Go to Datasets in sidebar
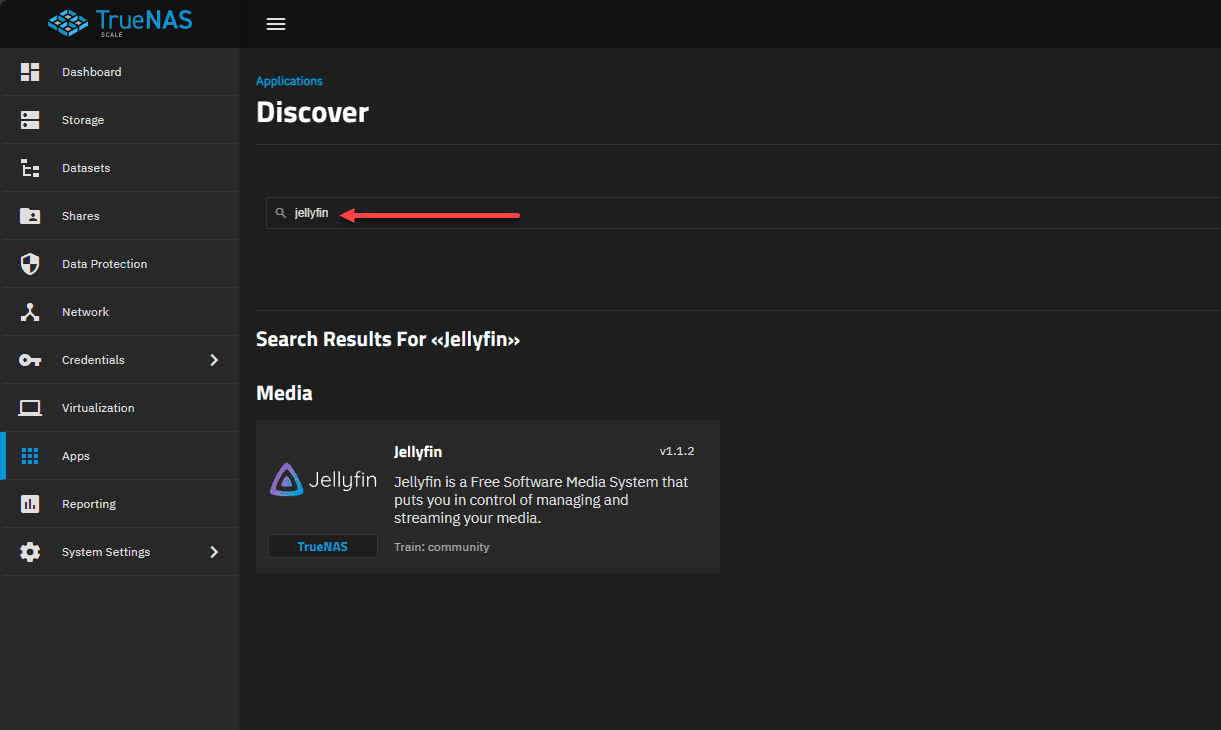Screen dimensions: 1221x730 click(x=120, y=168)
